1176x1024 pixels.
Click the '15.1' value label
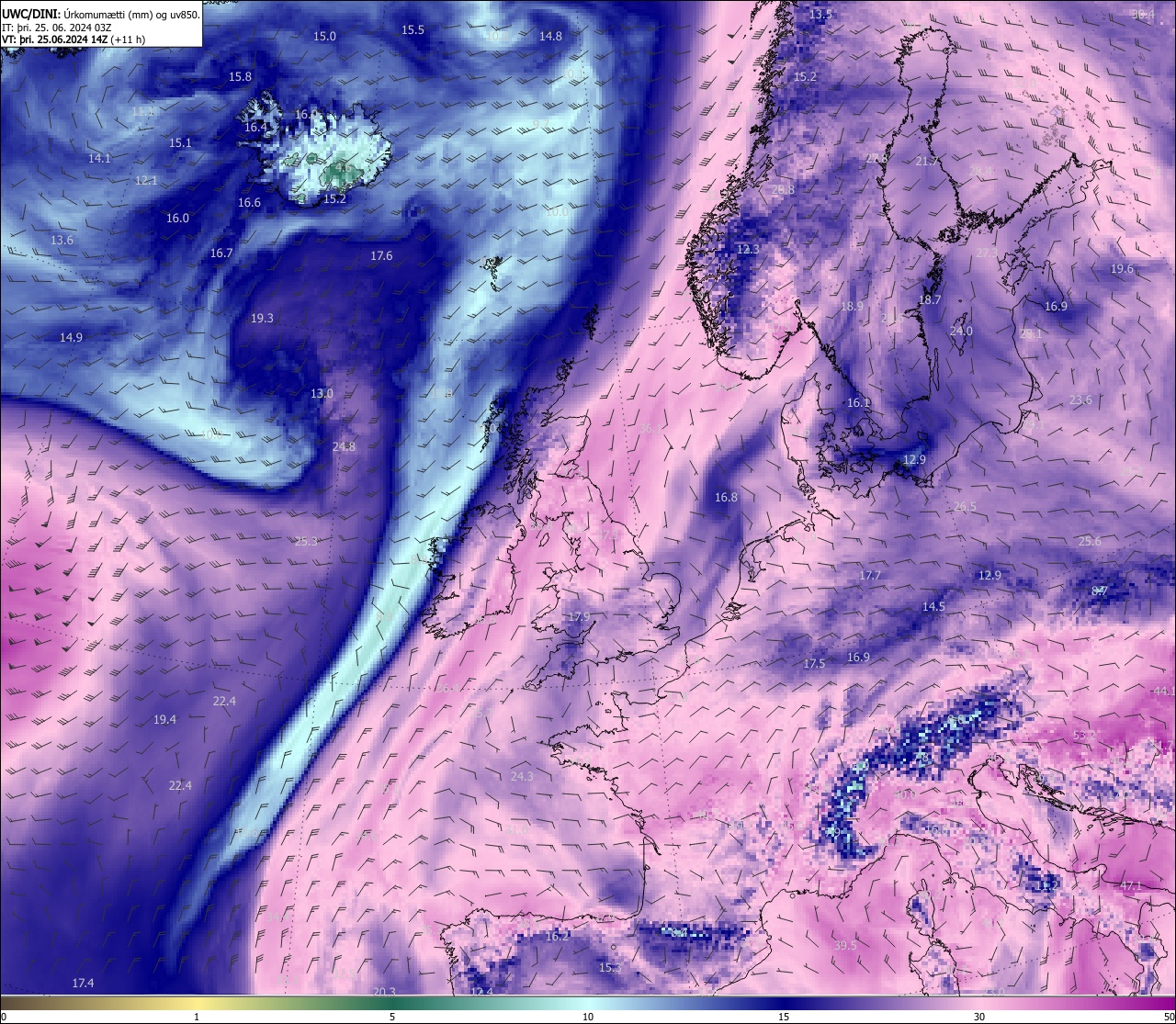tap(180, 142)
